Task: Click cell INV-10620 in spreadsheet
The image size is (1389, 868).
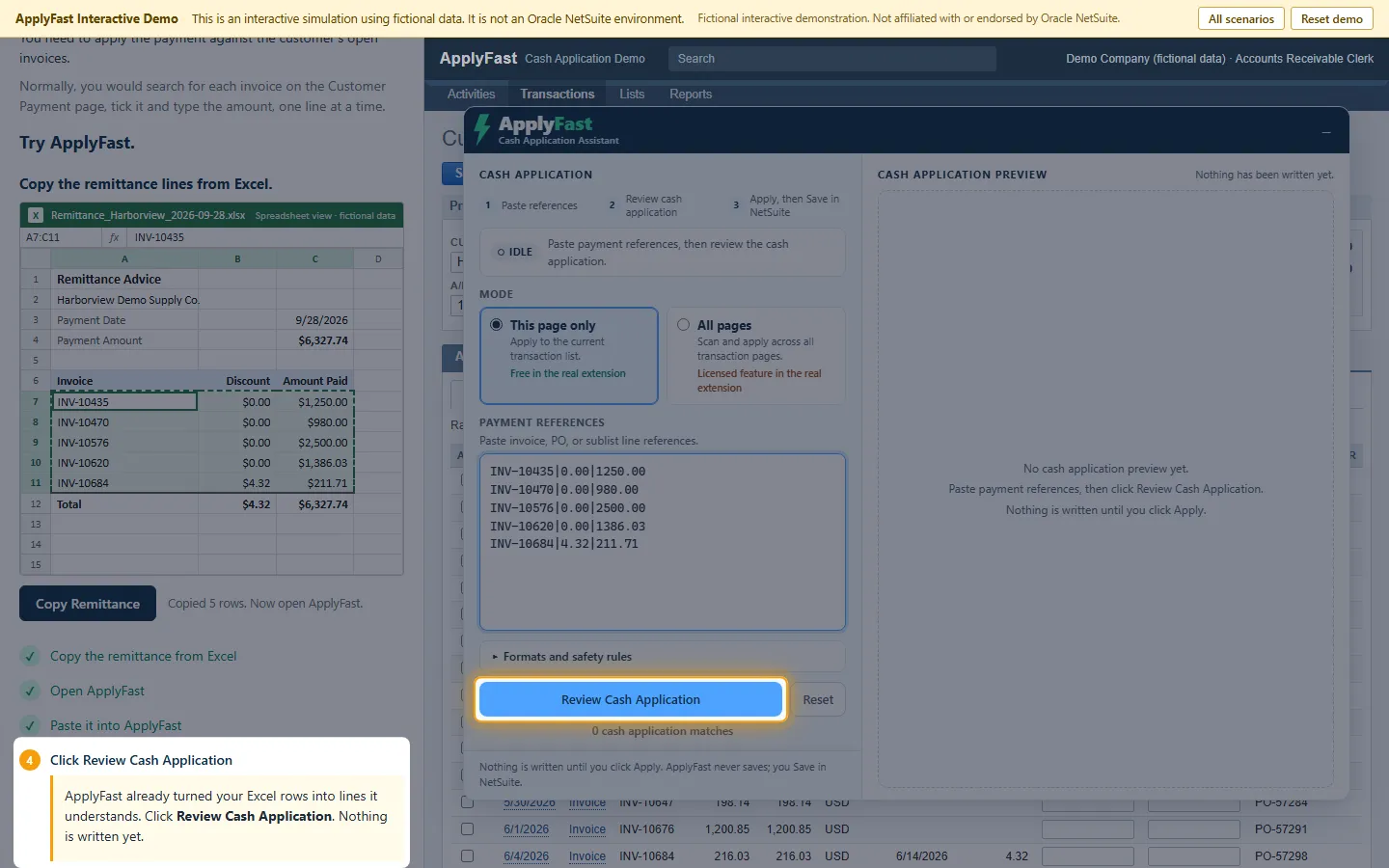Action: 124,463
